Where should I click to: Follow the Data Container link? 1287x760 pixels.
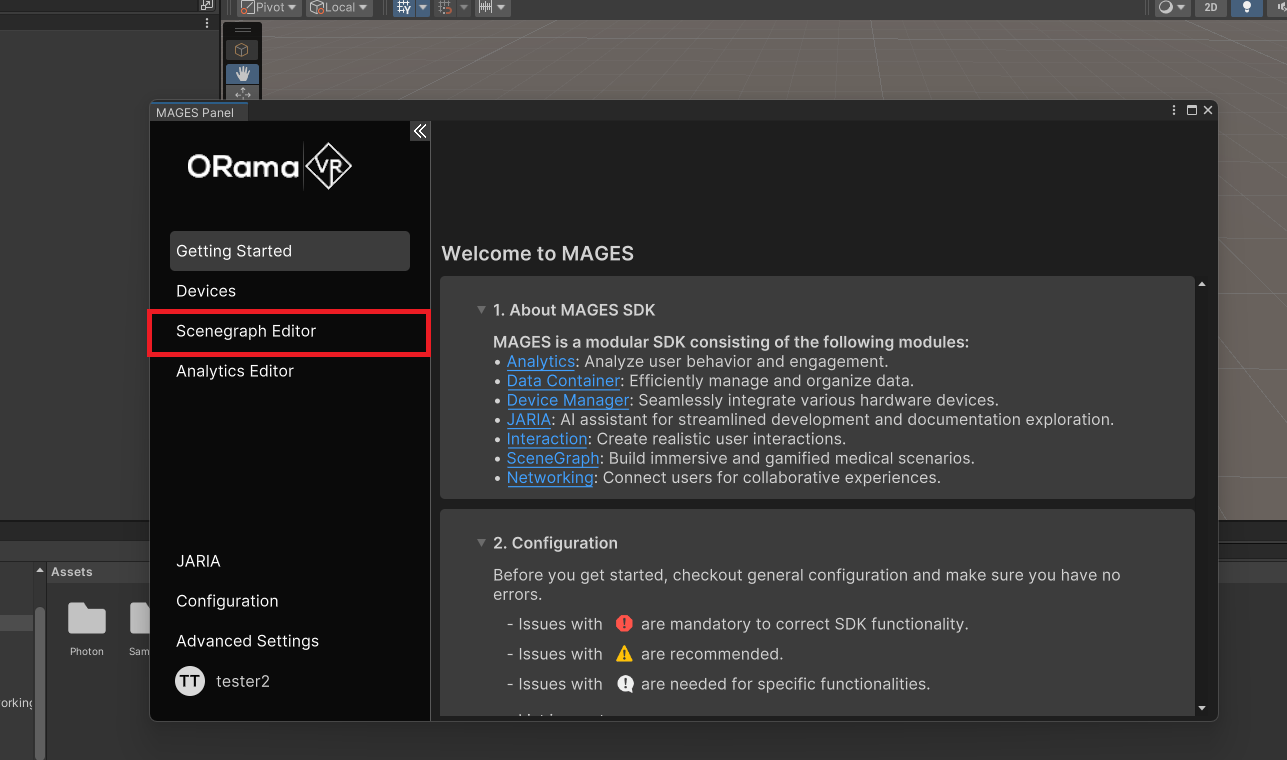563,381
